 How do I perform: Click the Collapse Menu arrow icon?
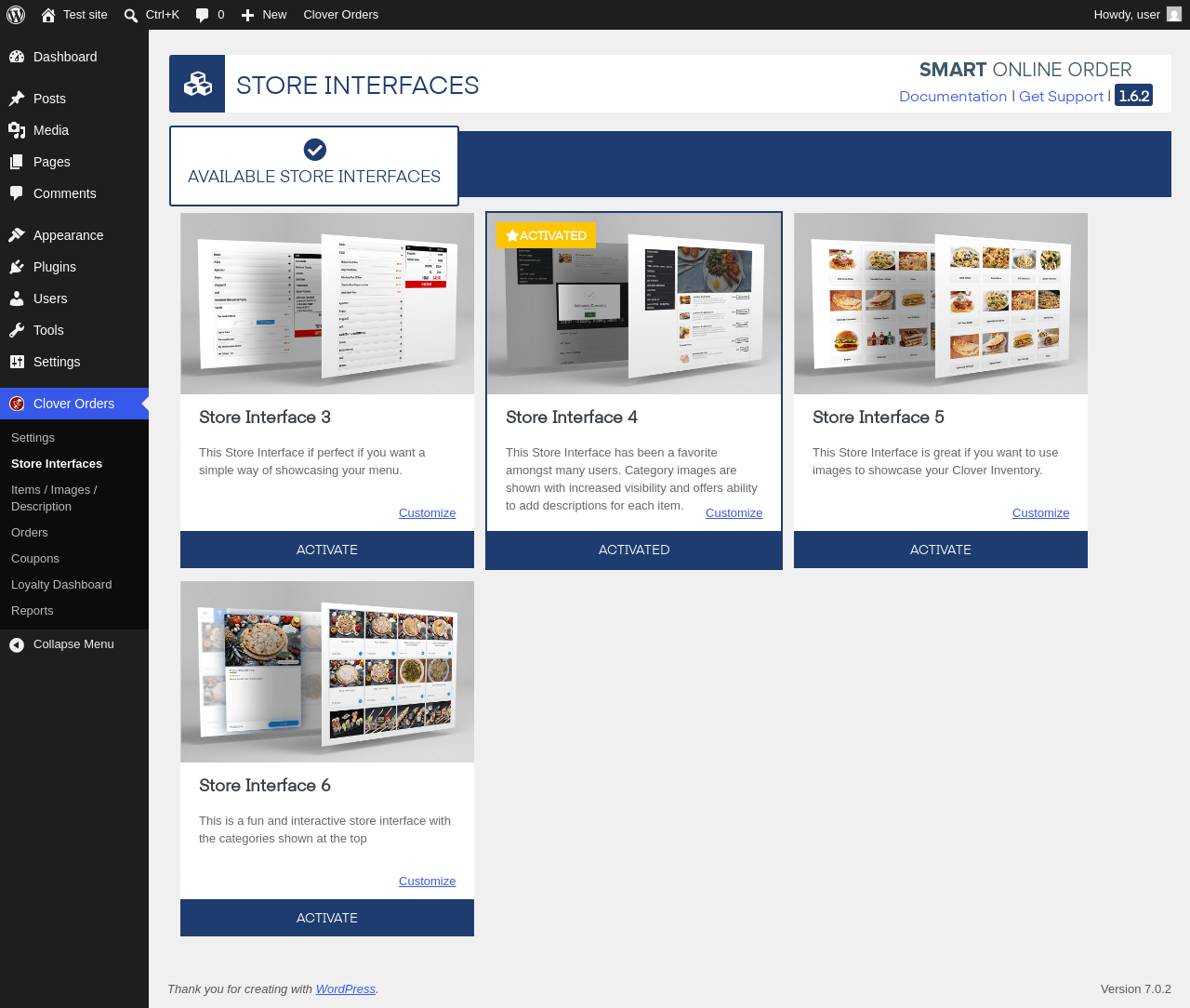17,644
